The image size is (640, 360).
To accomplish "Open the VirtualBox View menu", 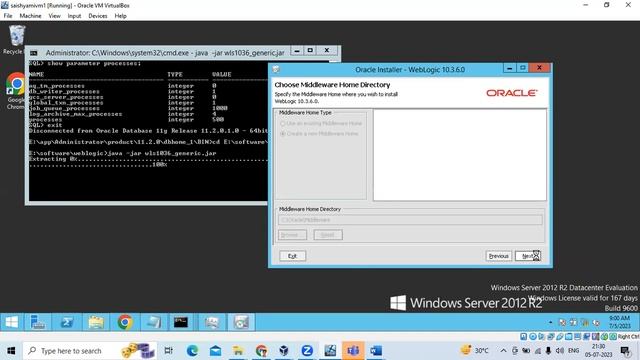I will tap(54, 16).
